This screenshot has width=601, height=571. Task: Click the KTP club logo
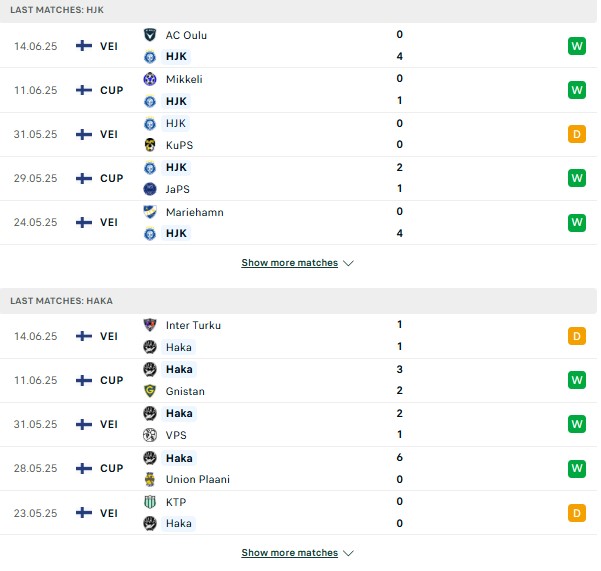click(150, 502)
